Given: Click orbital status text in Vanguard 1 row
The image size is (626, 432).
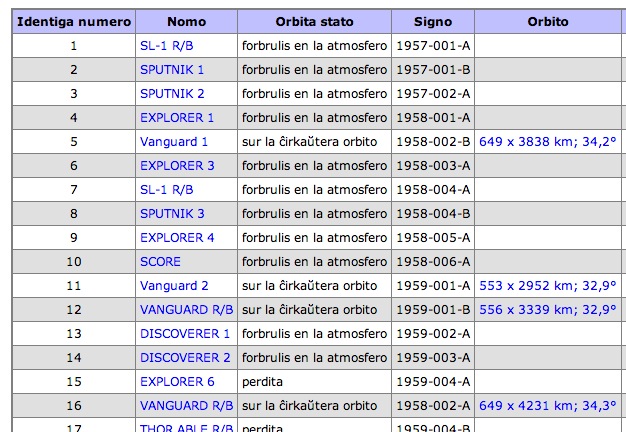Looking at the screenshot, I should [x=309, y=142].
